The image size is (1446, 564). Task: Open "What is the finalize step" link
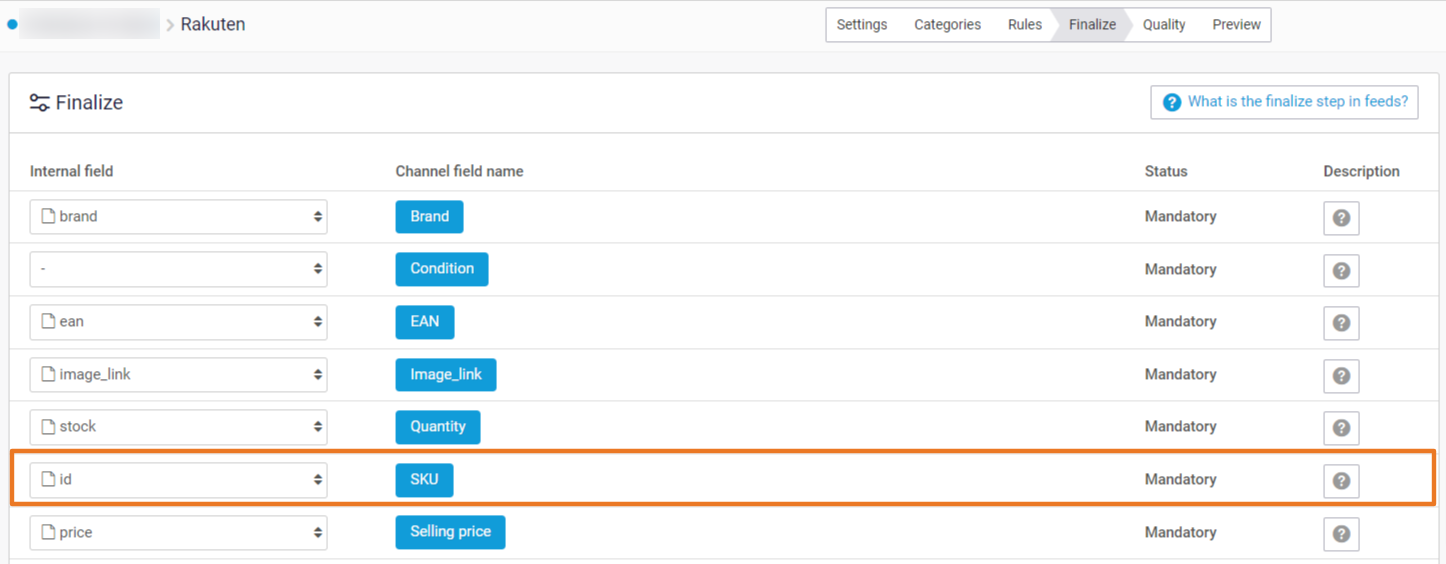[1297, 102]
